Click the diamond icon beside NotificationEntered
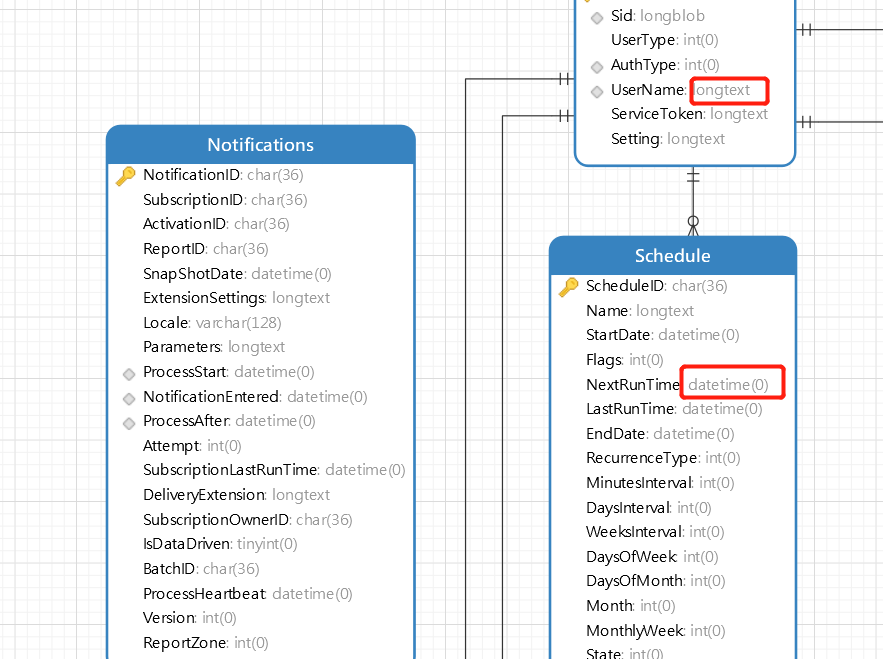Viewport: 883px width, 659px height. [129, 399]
